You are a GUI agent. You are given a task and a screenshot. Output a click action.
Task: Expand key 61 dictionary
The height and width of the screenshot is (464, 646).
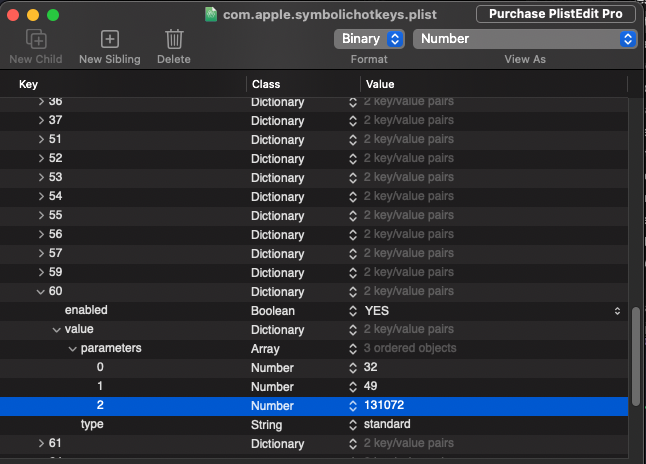[x=41, y=443]
